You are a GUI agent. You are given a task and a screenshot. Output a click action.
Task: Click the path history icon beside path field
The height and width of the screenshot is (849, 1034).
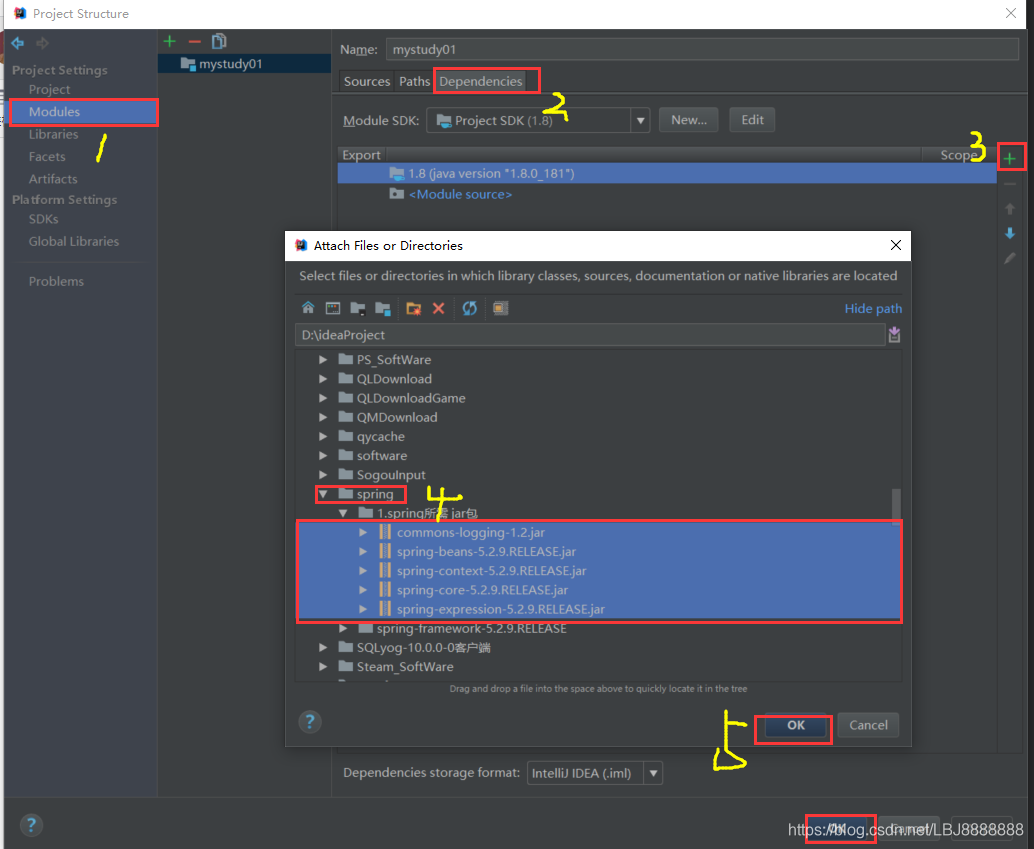[x=894, y=334]
